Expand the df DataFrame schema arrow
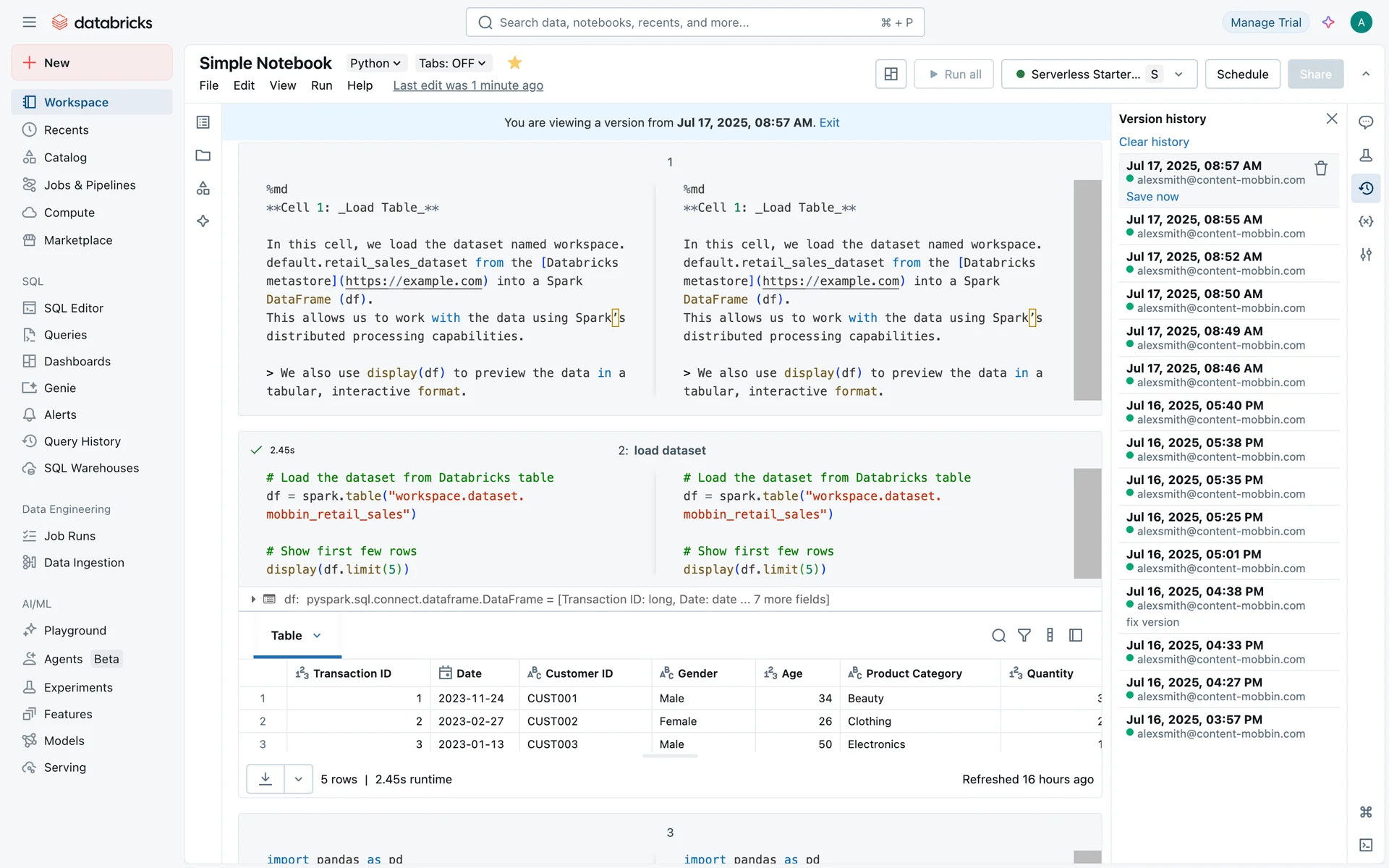This screenshot has height=868, width=1389. tap(253, 599)
